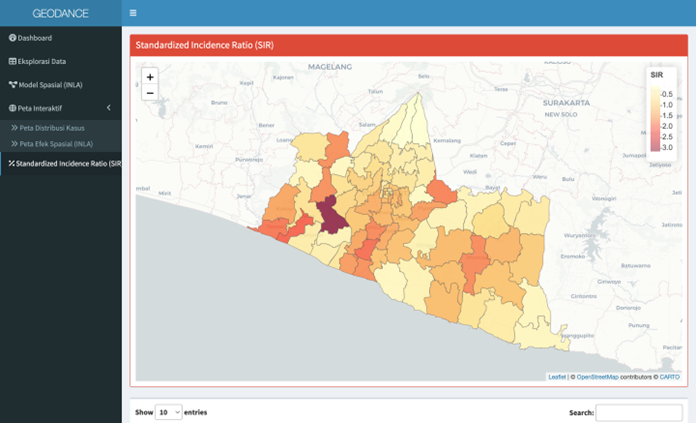Click the Peta Interaktif globe icon
This screenshot has width=696, height=423.
pos(12,107)
